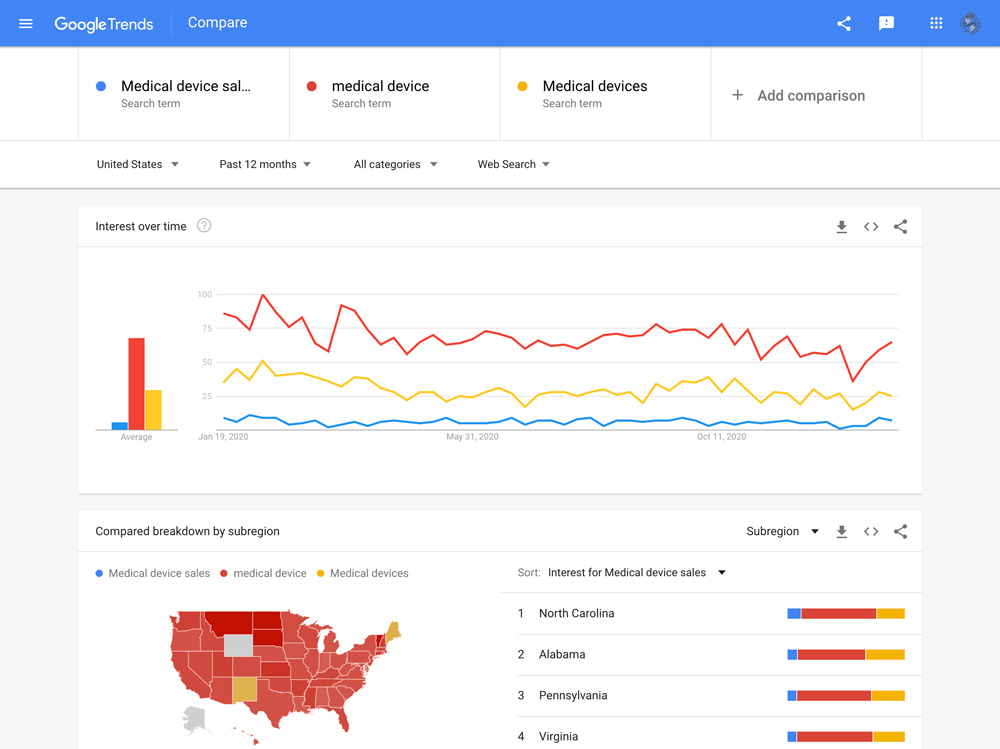Click the red Average bar
Image resolution: width=1000 pixels, height=749 pixels.
136,383
